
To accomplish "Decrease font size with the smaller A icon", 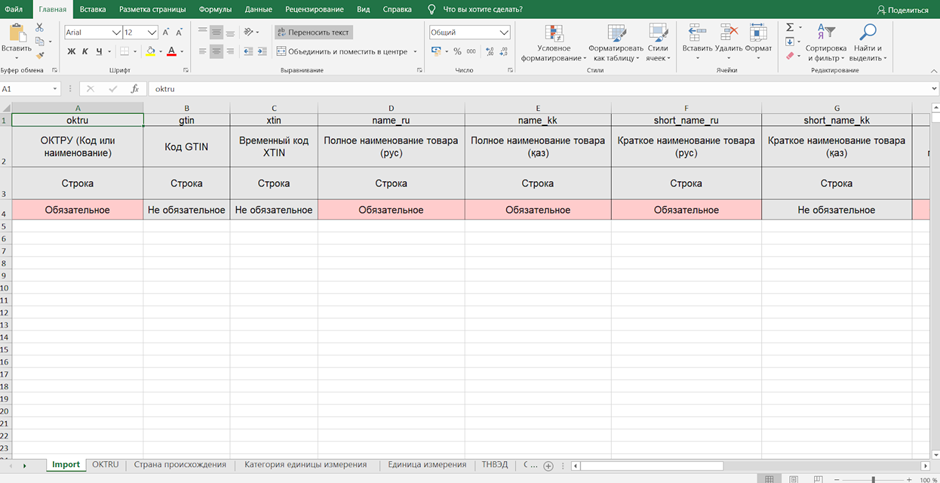I will pos(179,32).
